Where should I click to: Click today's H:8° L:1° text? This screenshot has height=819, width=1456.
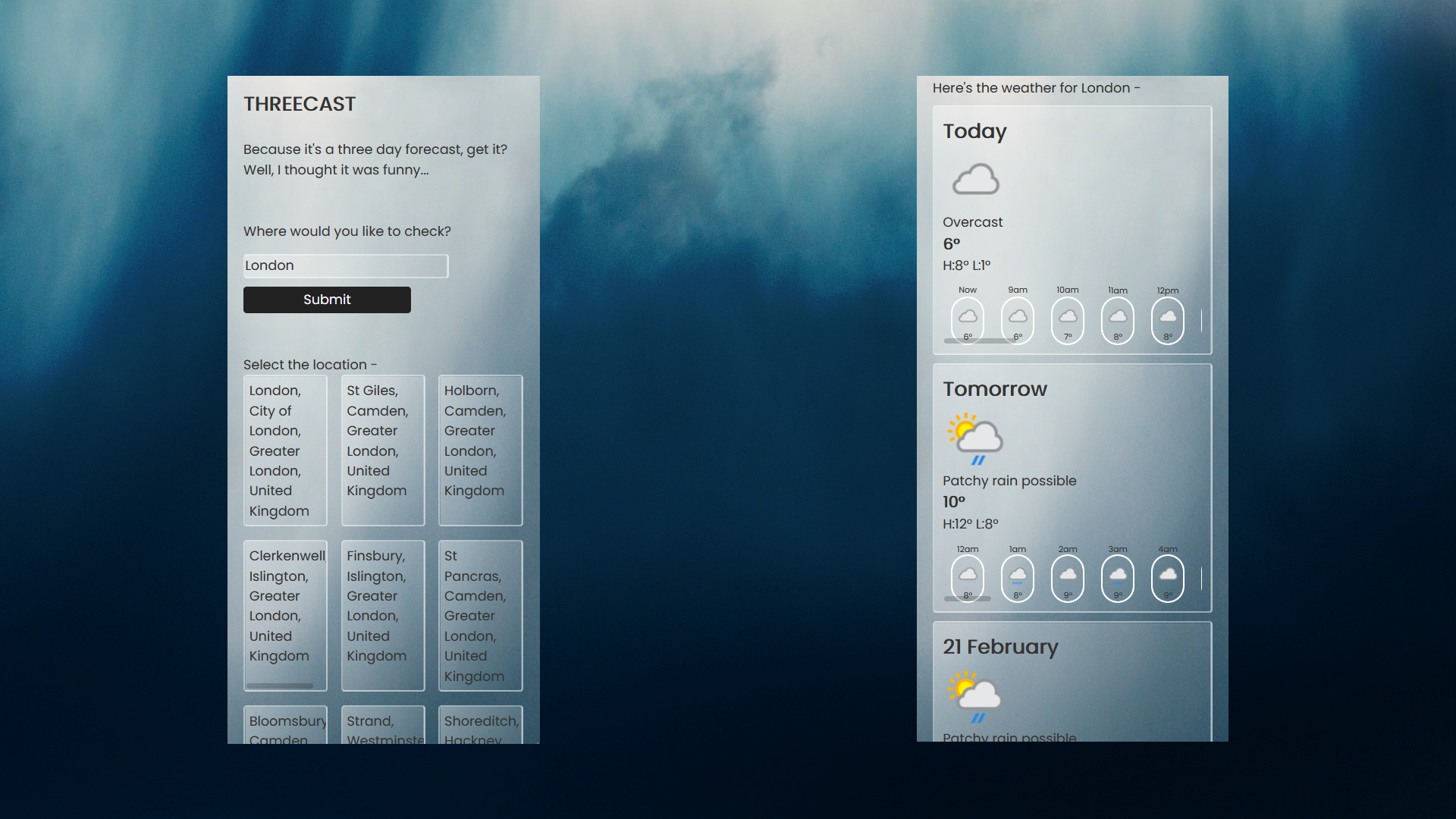[x=966, y=265]
